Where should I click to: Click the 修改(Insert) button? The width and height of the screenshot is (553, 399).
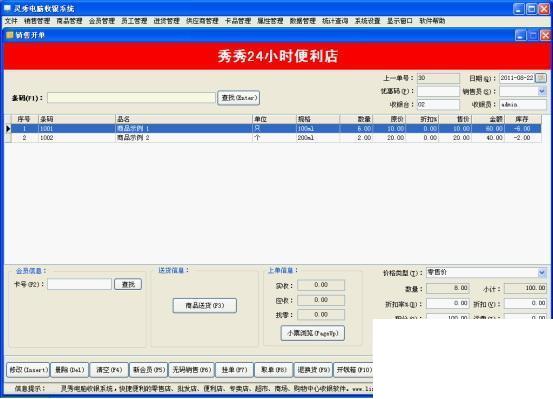pos(28,370)
